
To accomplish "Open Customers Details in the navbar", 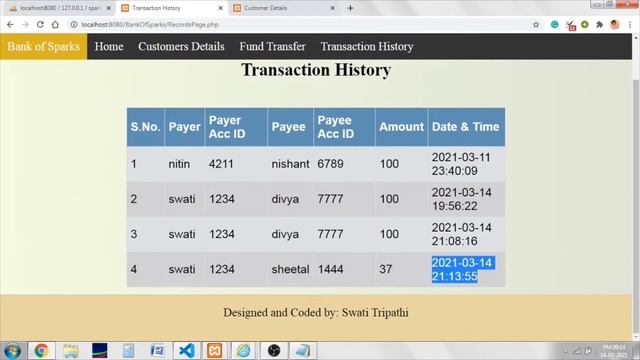I will point(181,47).
